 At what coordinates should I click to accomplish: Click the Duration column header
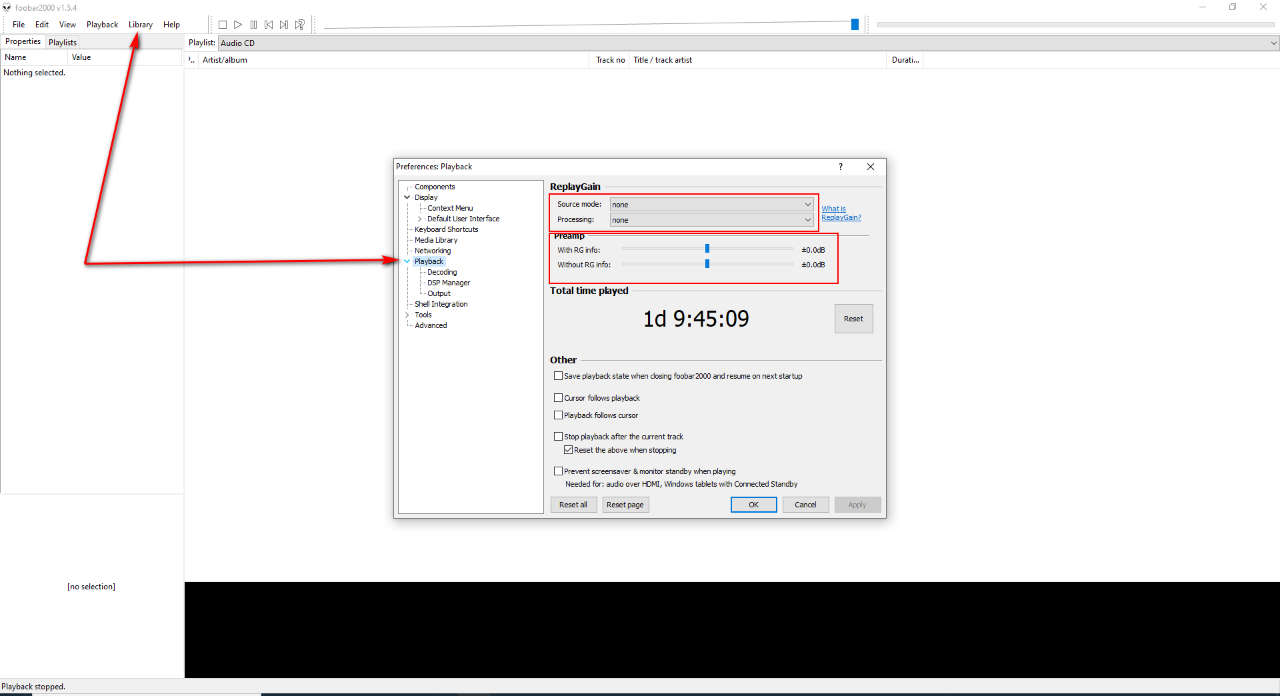click(905, 60)
